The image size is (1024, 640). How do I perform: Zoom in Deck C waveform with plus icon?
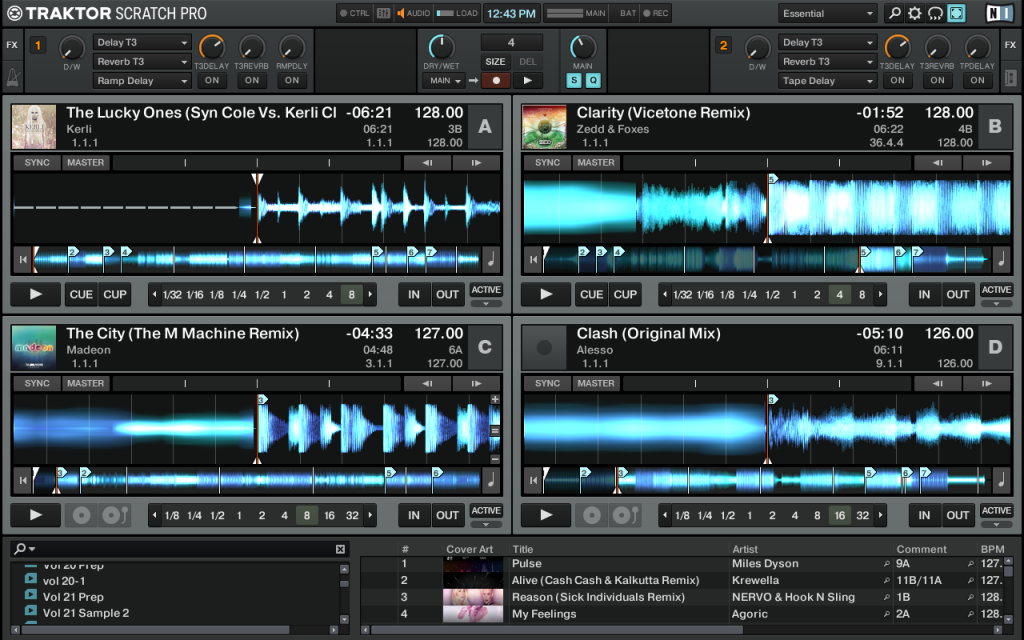(x=495, y=400)
